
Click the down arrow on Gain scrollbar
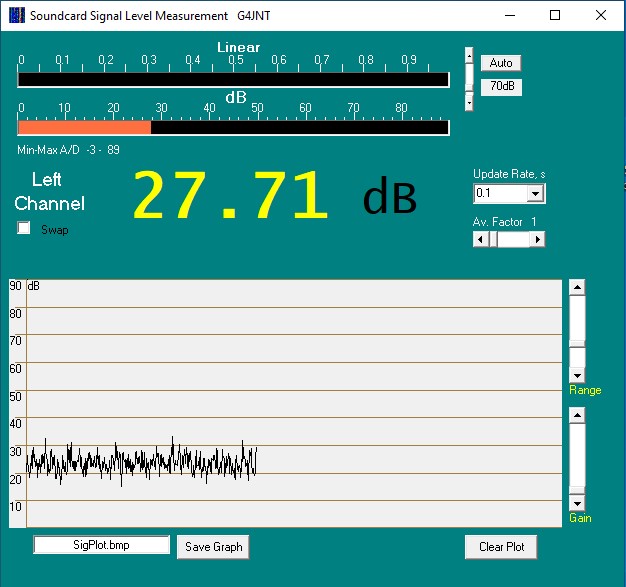576,503
